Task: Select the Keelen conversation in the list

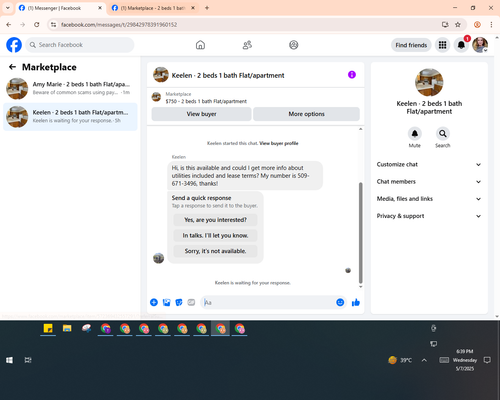Action: (70, 117)
